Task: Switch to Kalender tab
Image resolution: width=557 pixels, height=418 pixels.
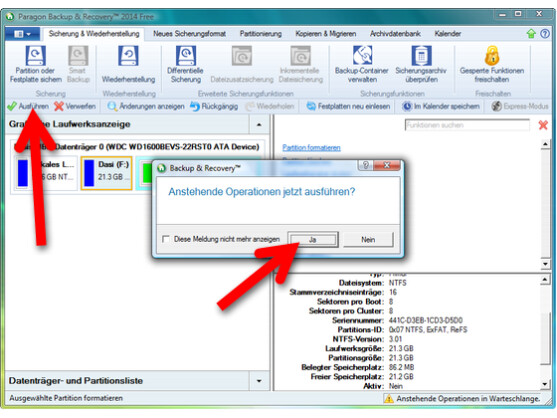Action: (448, 34)
